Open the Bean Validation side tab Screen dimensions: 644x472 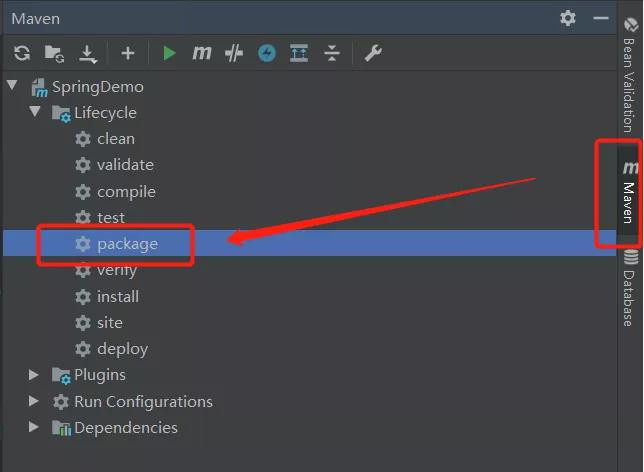[x=629, y=75]
